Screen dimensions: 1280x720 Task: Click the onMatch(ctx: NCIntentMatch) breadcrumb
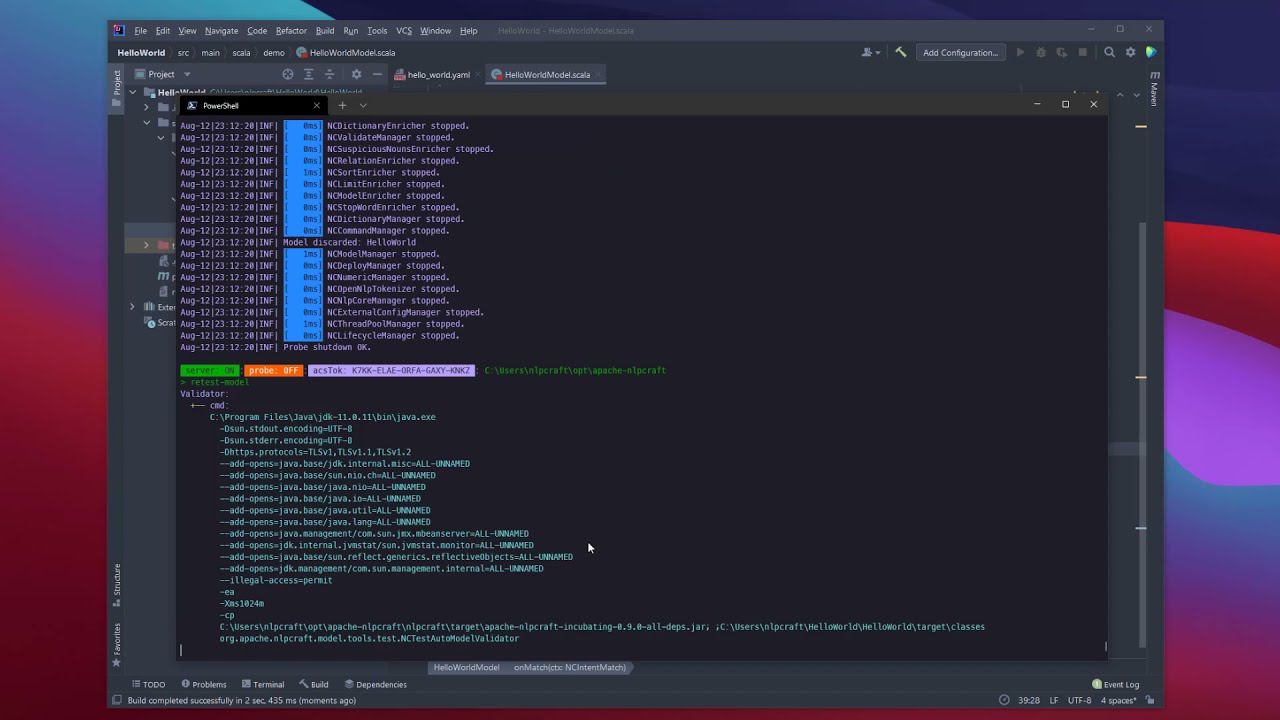570,667
